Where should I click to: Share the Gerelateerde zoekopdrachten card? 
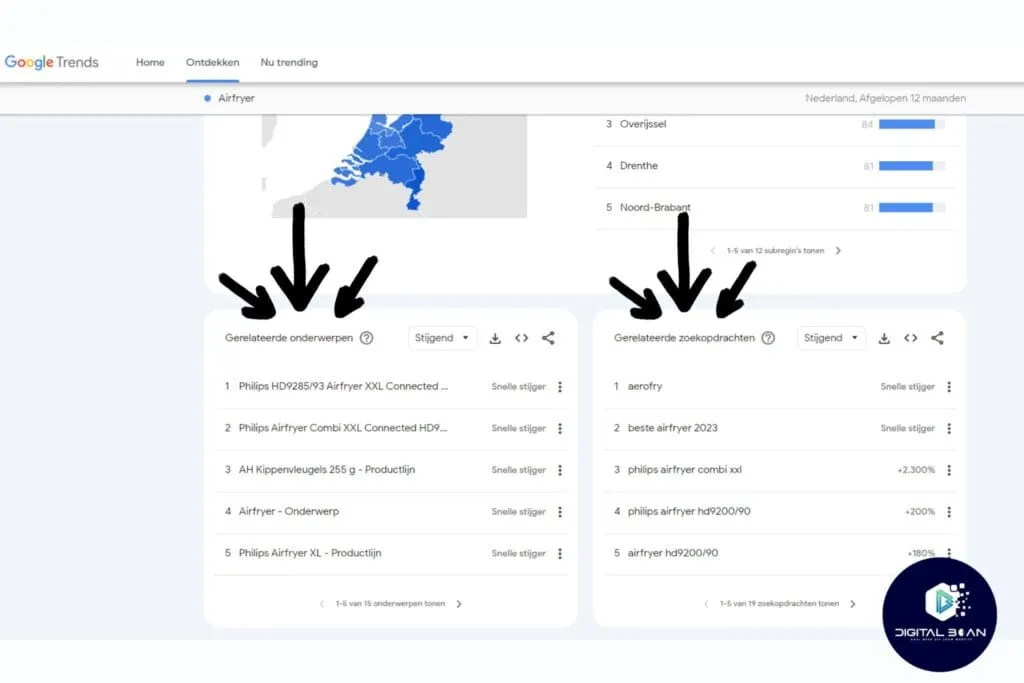pos(937,338)
